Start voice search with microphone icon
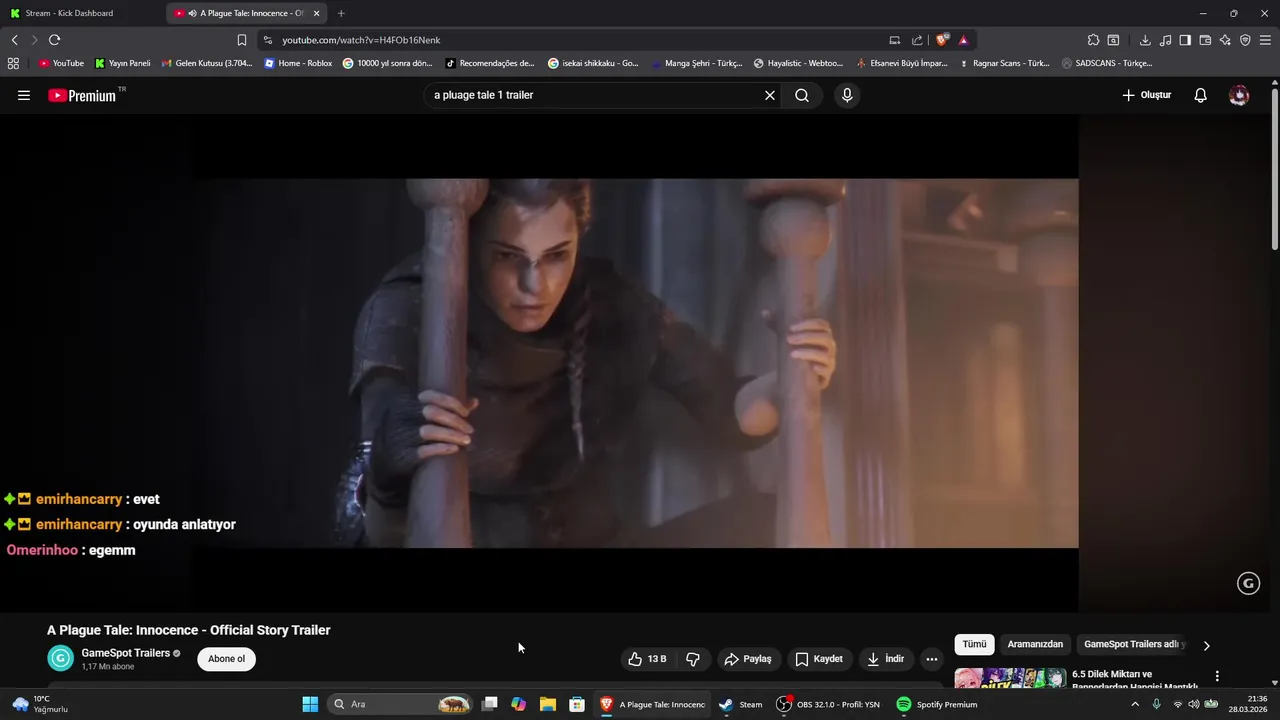1280x720 pixels. pyautogui.click(x=847, y=95)
